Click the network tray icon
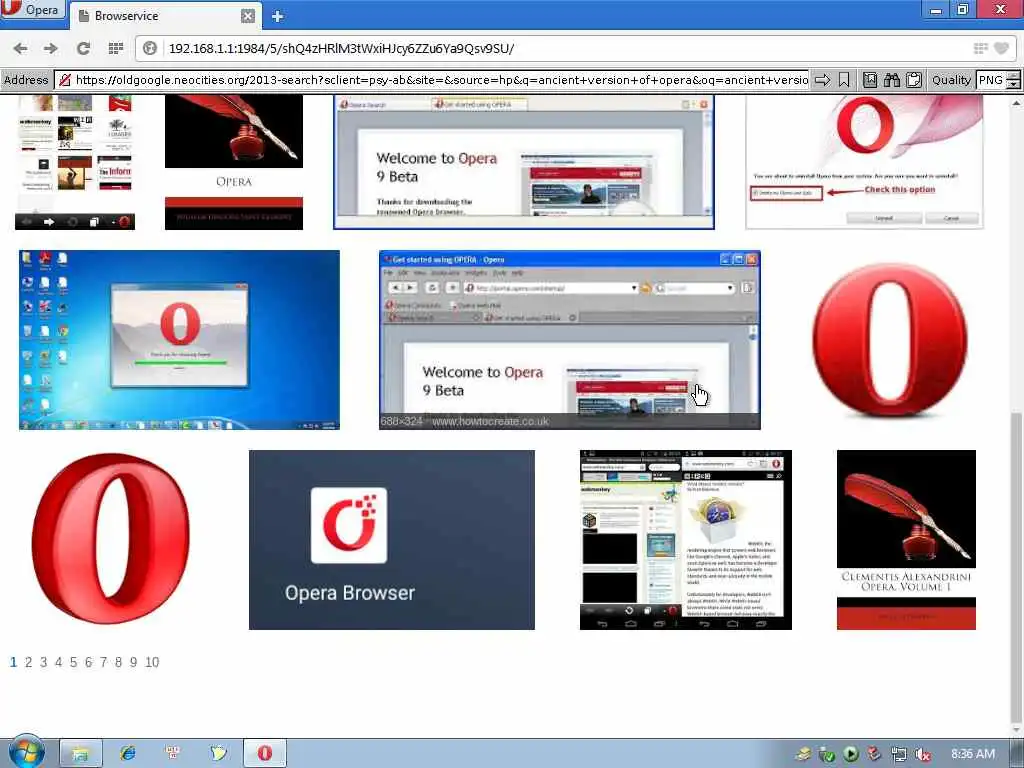This screenshot has width=1024, height=768. point(899,754)
